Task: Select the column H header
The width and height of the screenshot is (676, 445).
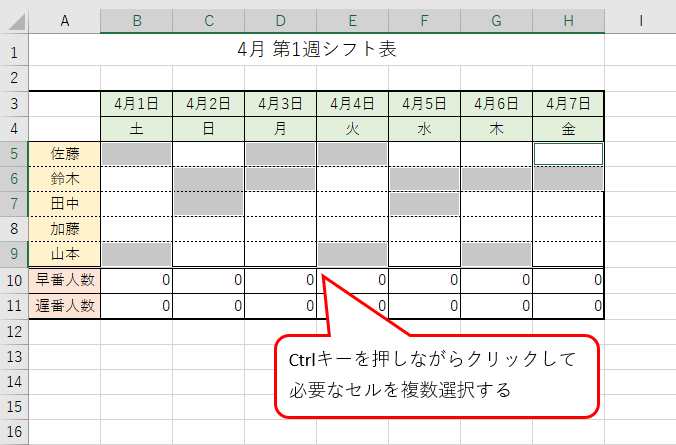Action: point(568,20)
